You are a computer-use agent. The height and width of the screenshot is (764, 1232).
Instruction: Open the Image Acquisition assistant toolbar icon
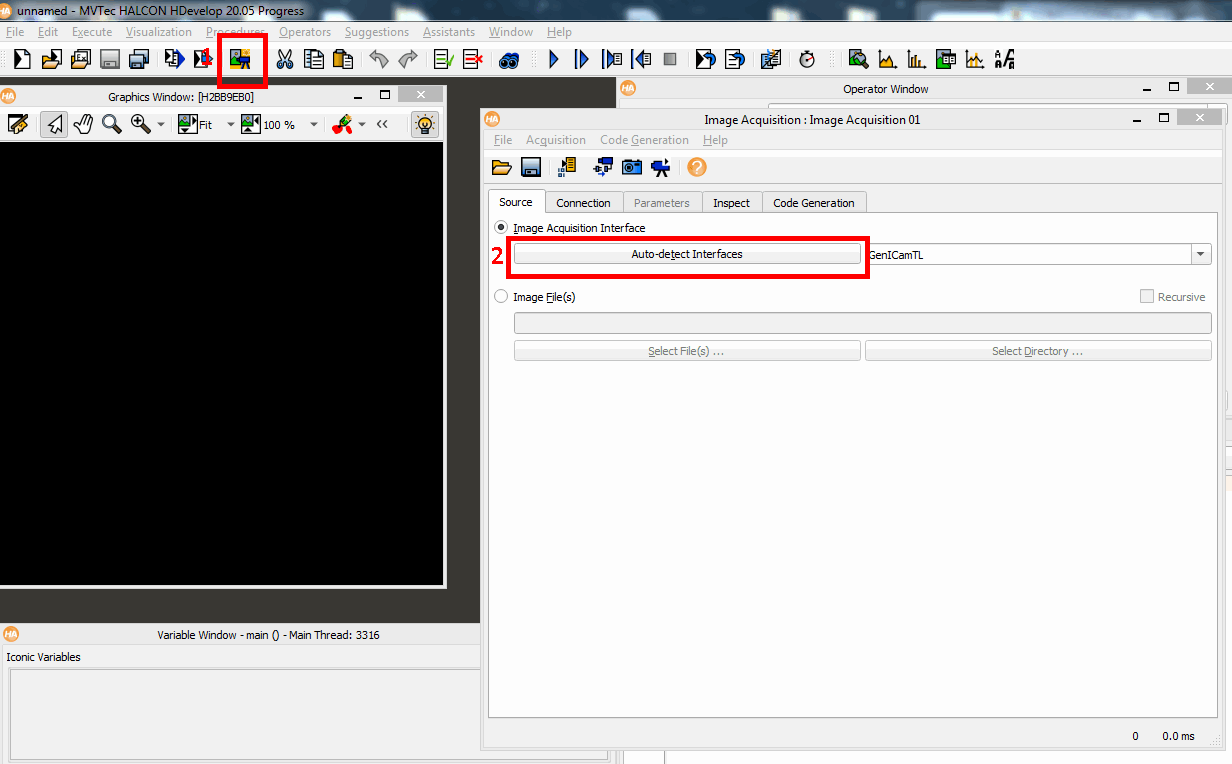coord(240,60)
